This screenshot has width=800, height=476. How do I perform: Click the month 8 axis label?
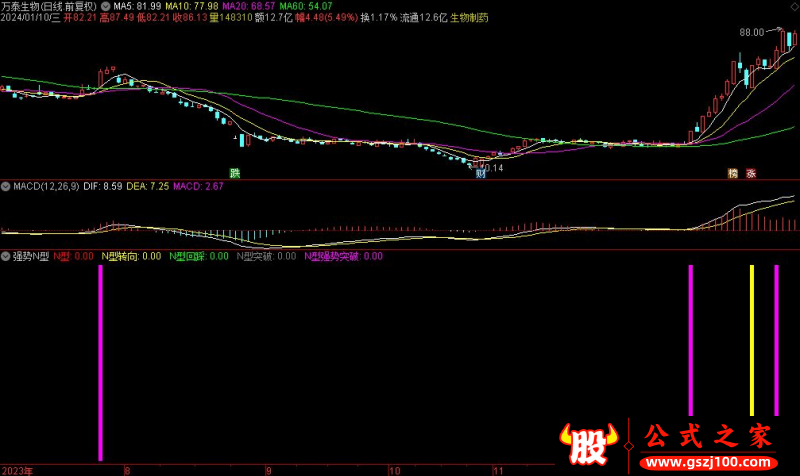pyautogui.click(x=127, y=471)
